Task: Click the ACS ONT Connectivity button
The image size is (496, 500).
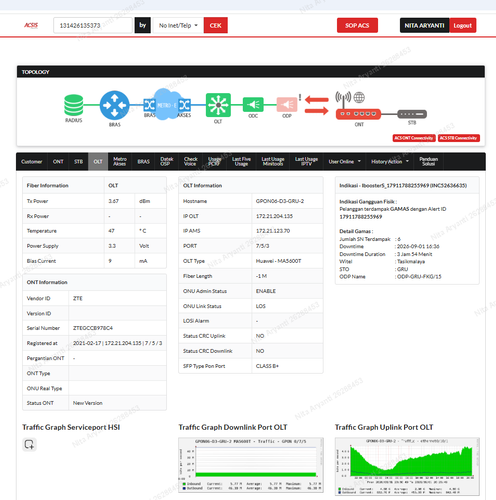Action: tap(414, 138)
